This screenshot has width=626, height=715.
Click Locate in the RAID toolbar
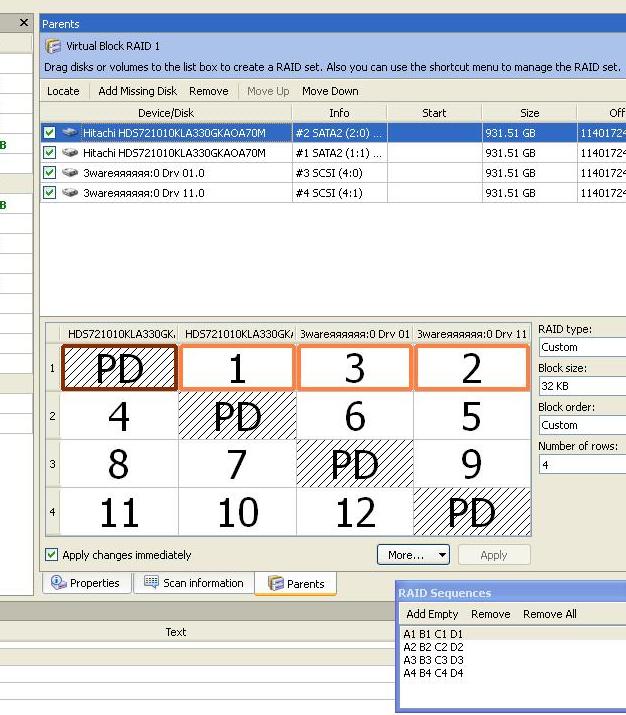(63, 91)
